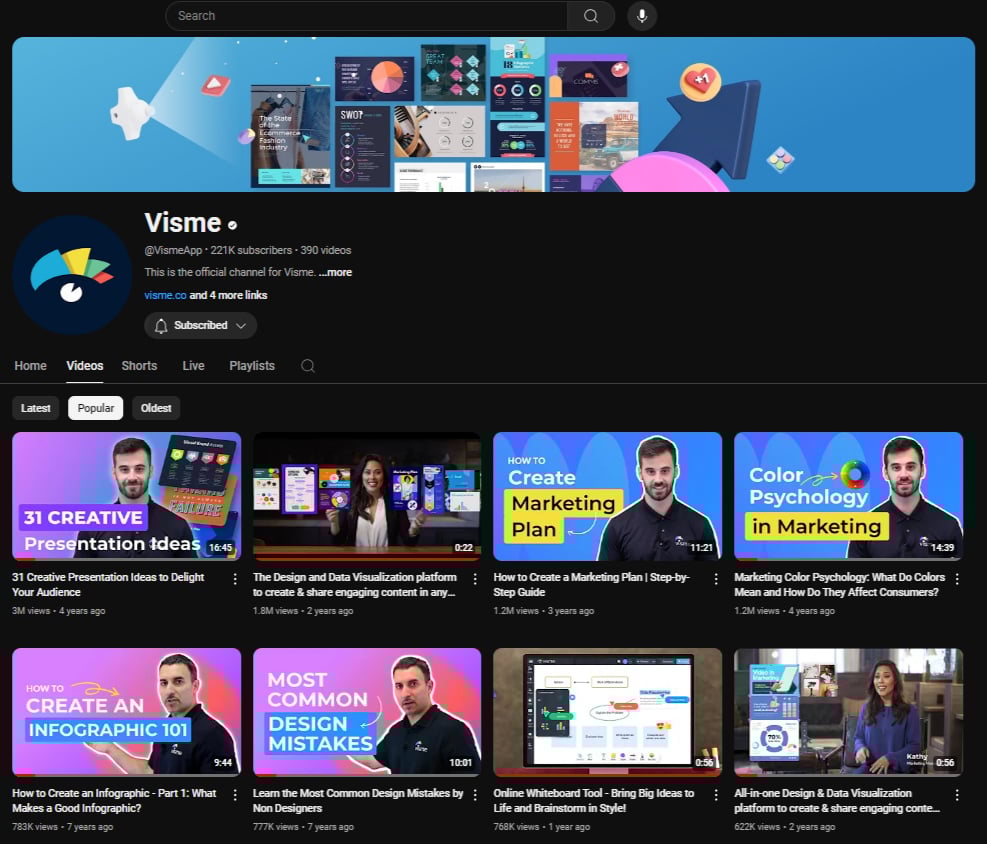This screenshot has height=844, width=987.
Task: Click the notification bell on the Subscribed button
Action: coord(160,325)
